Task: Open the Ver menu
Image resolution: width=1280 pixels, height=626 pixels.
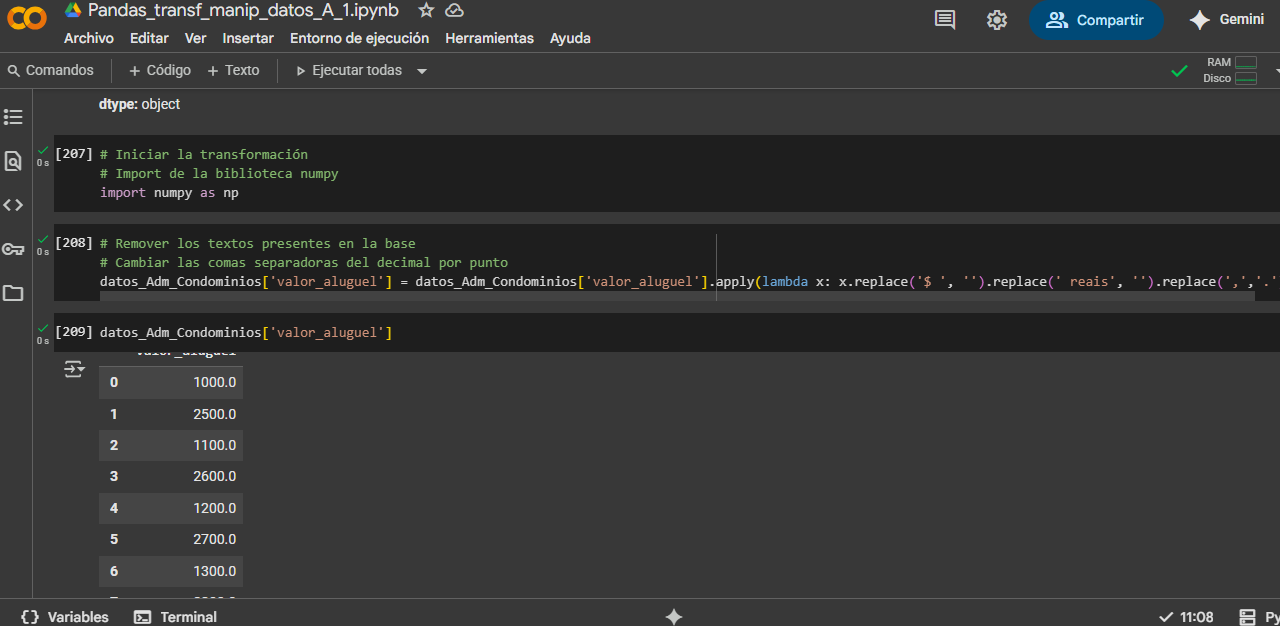Action: (196, 38)
